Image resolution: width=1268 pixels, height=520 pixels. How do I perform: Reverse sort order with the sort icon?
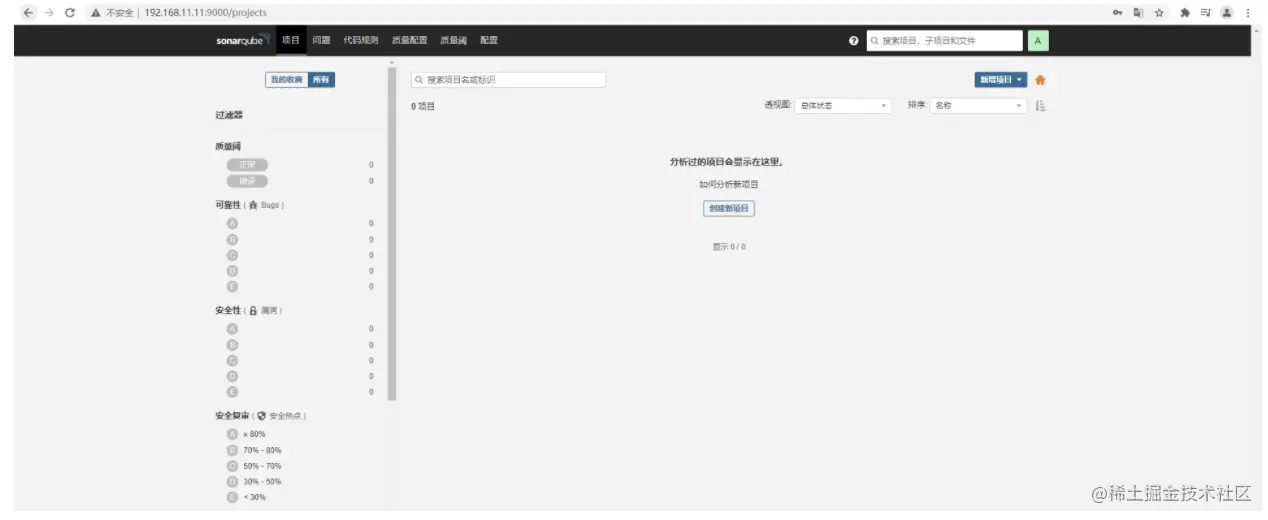pos(1040,105)
